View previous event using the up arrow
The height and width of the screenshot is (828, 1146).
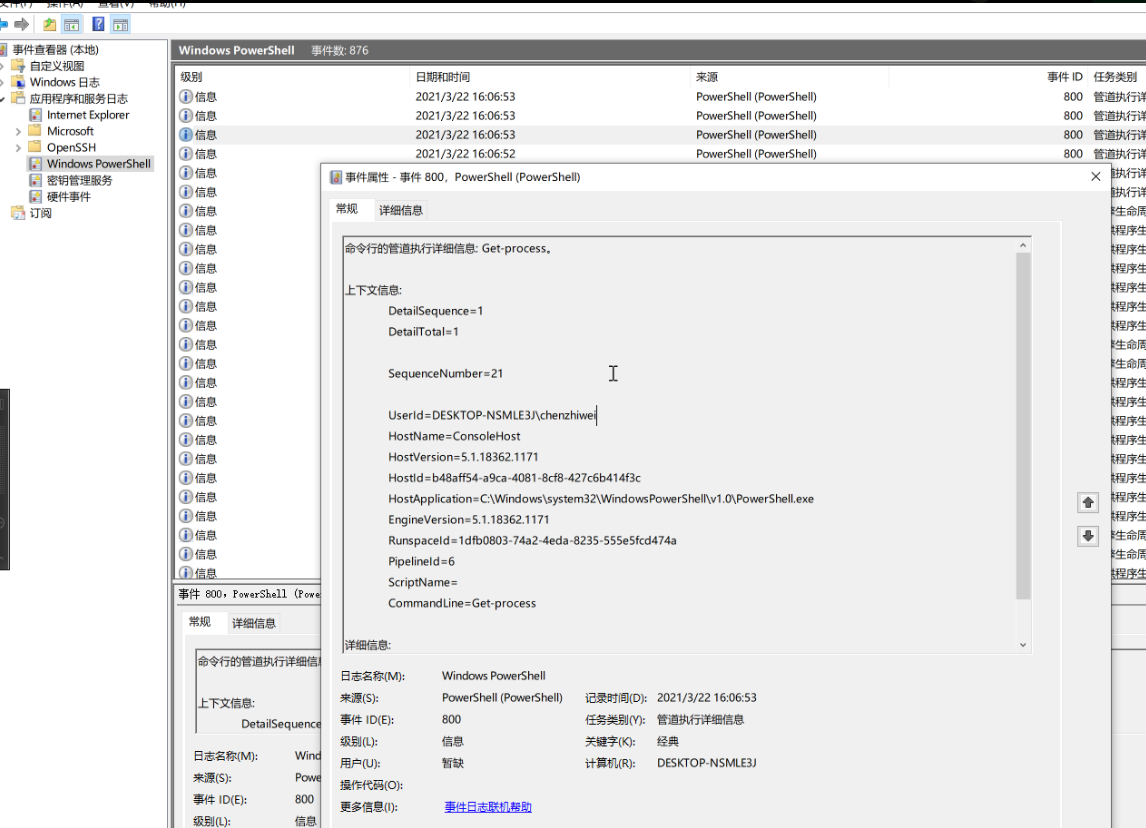[x=1087, y=503]
